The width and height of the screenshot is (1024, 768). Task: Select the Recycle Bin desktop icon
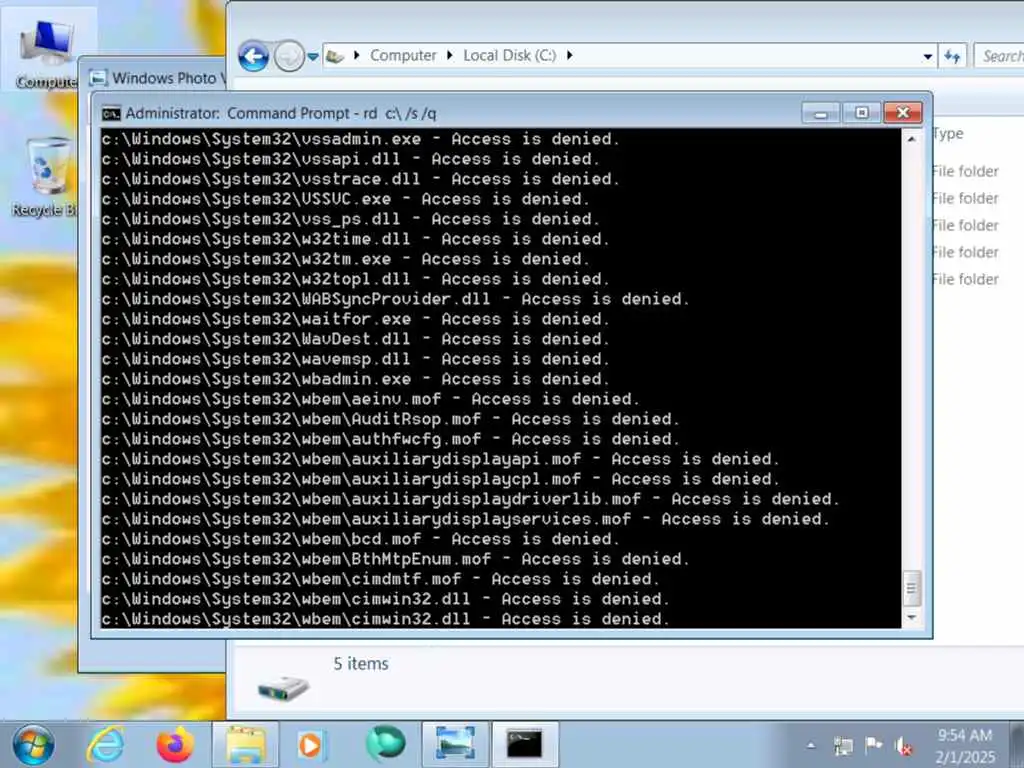pyautogui.click(x=47, y=176)
